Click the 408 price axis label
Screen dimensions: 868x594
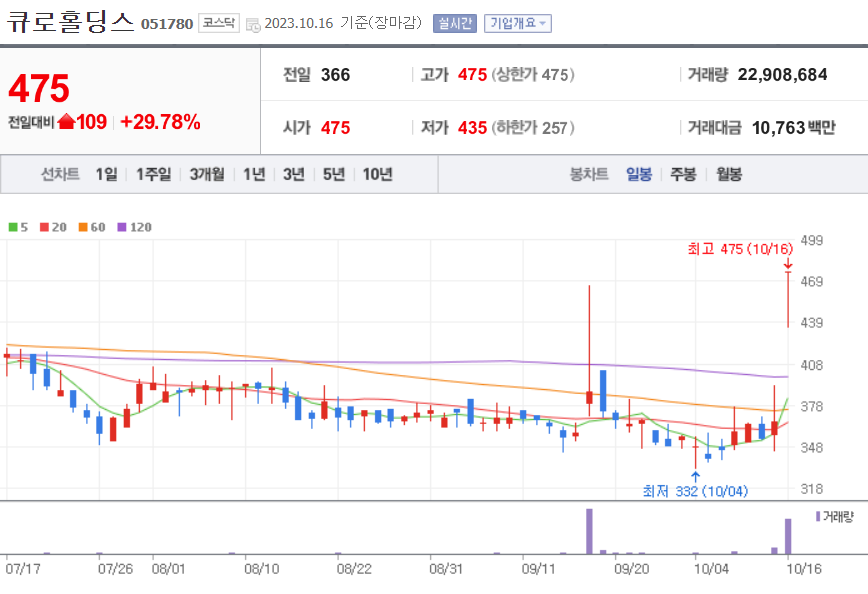tap(812, 365)
